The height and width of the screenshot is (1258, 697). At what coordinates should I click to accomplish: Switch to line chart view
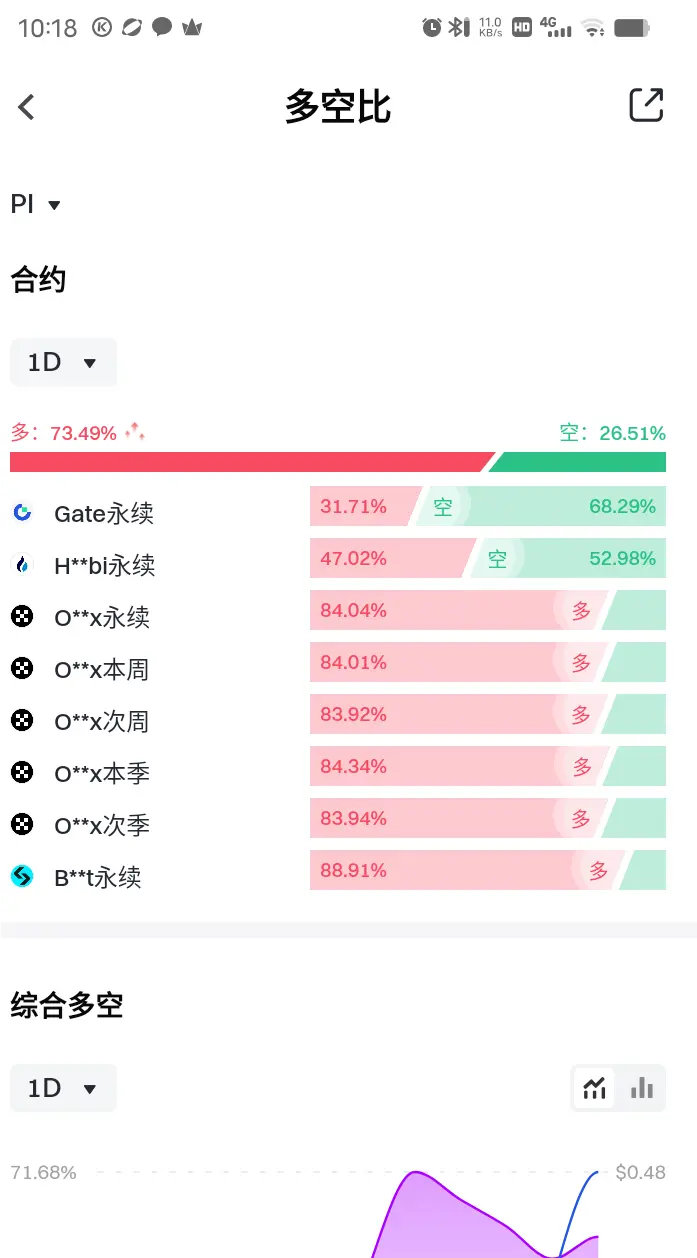[595, 1088]
